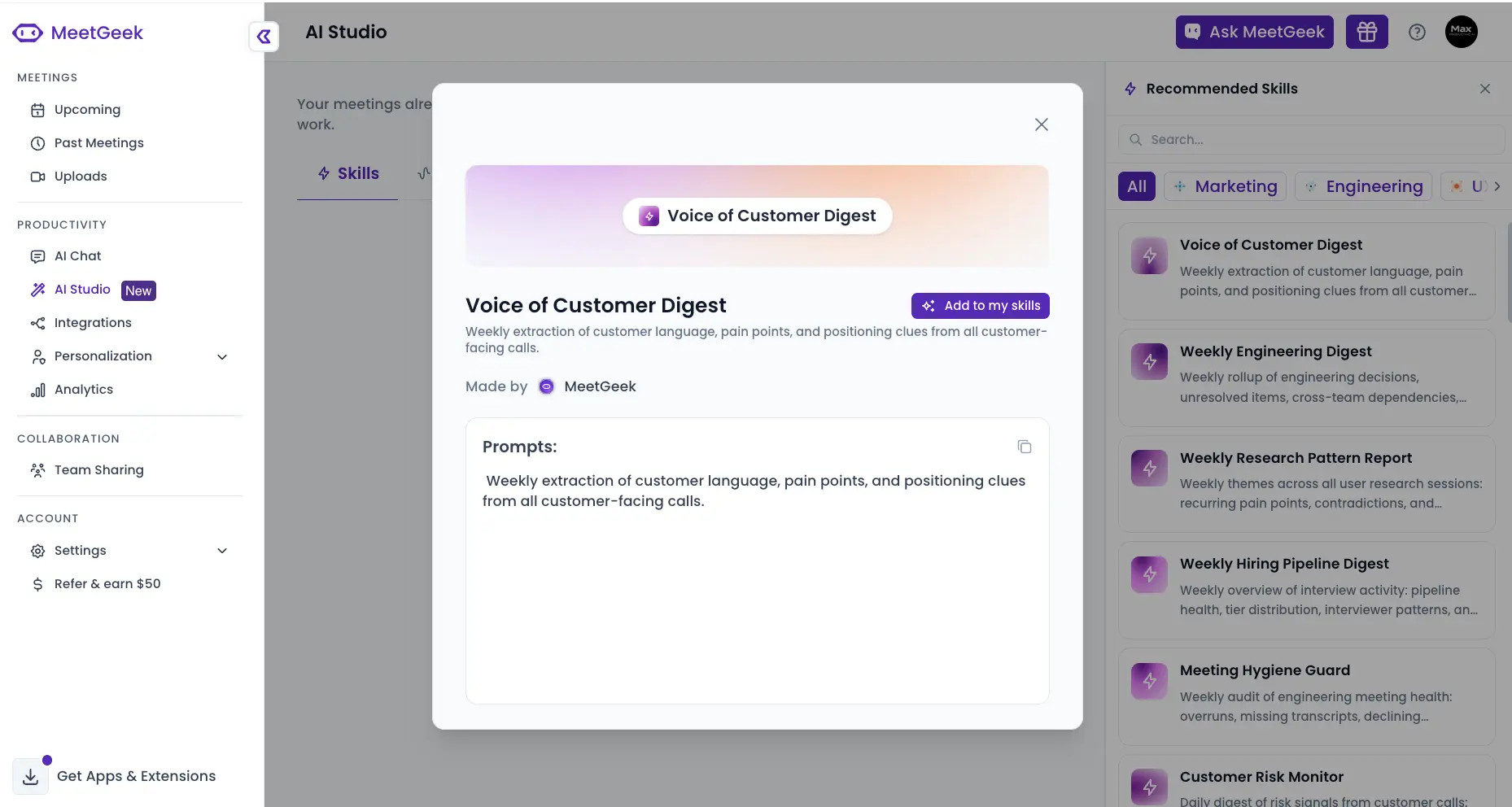Click Get Apps & Extensions
Screen dimensions: 1512x807
coord(136,776)
